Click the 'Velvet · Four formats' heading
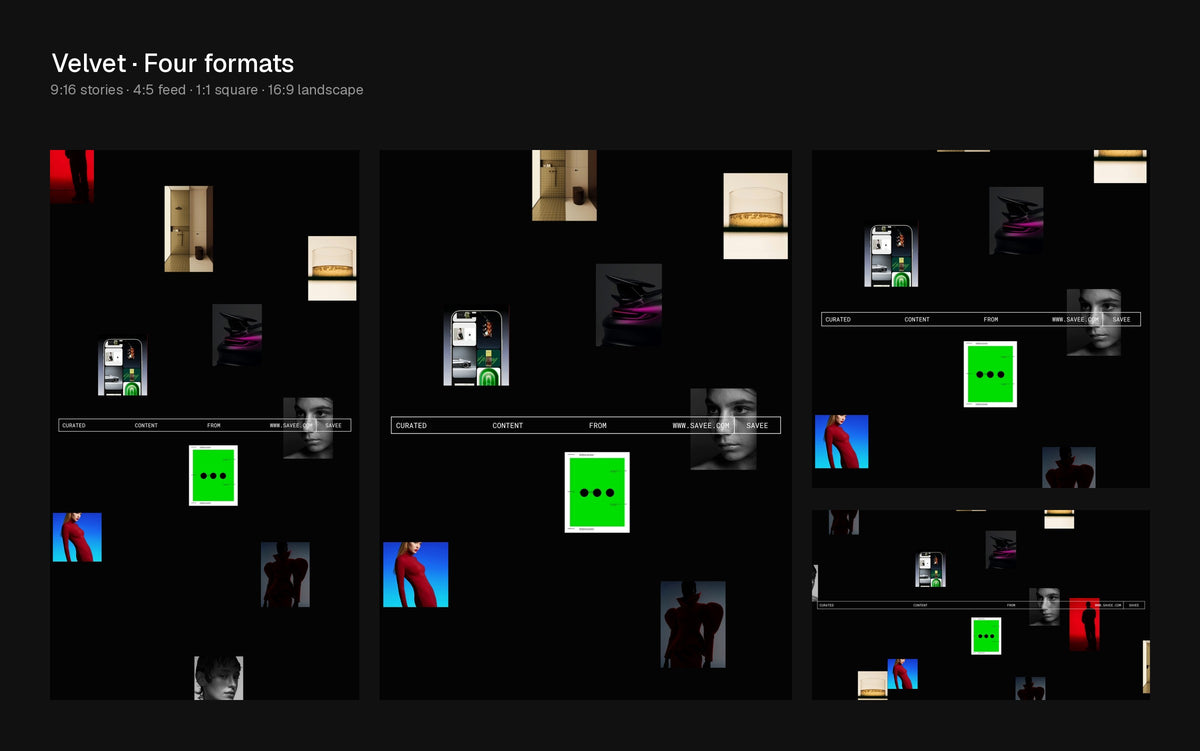1200x751 pixels. 173,63
